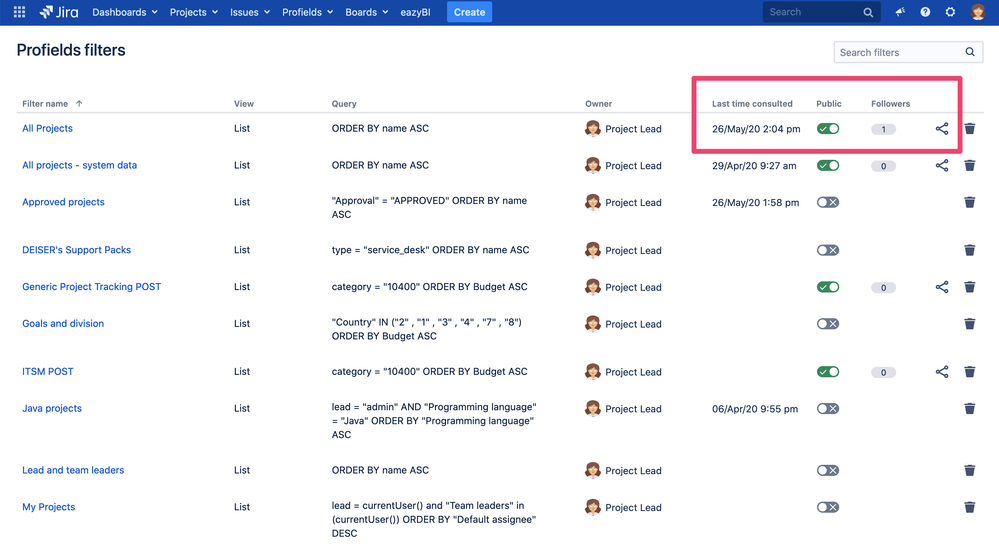Disable public toggle for Generic Project Tracking POST

pos(828,287)
